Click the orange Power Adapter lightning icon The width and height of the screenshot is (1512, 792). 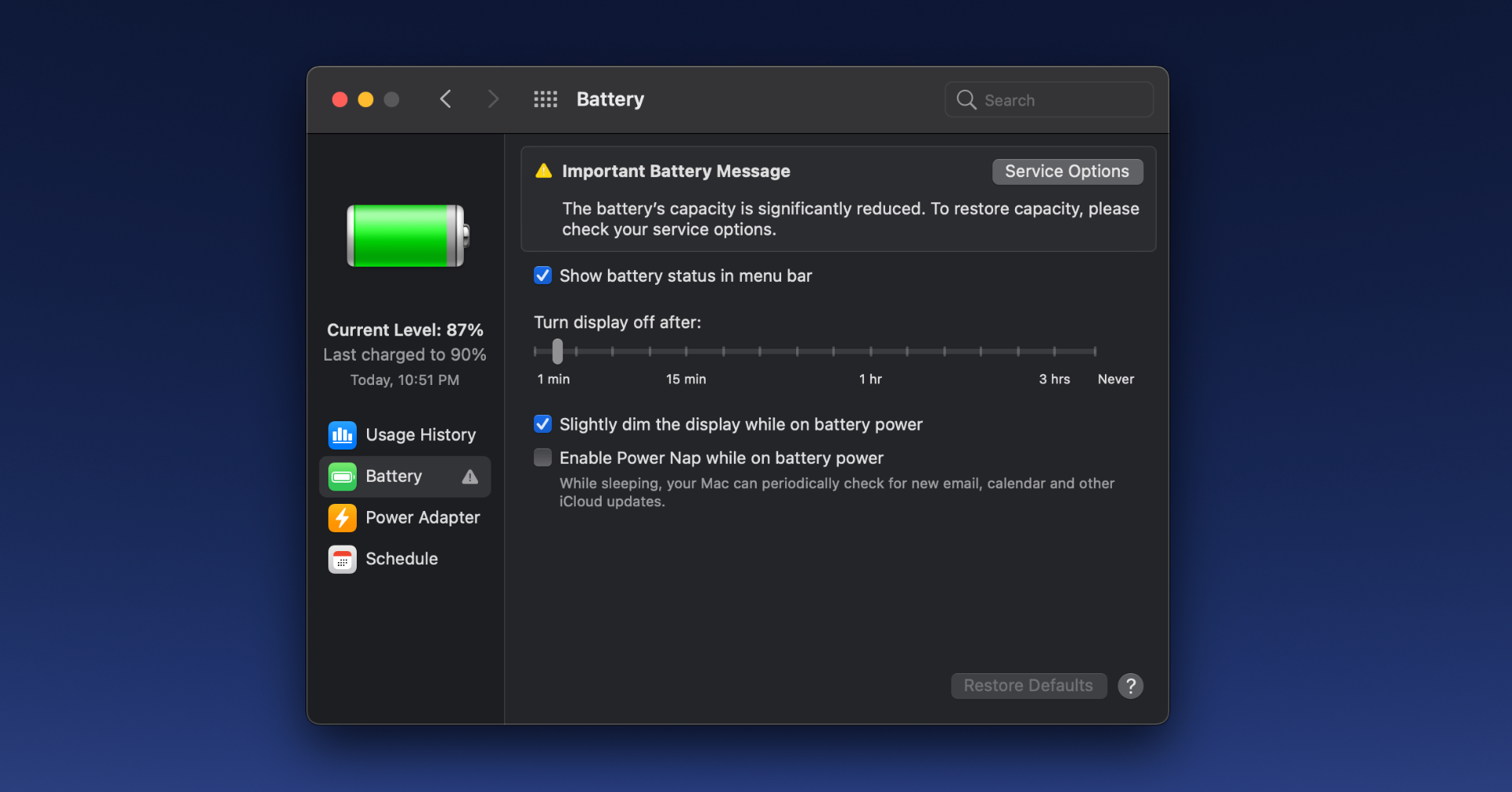tap(343, 517)
